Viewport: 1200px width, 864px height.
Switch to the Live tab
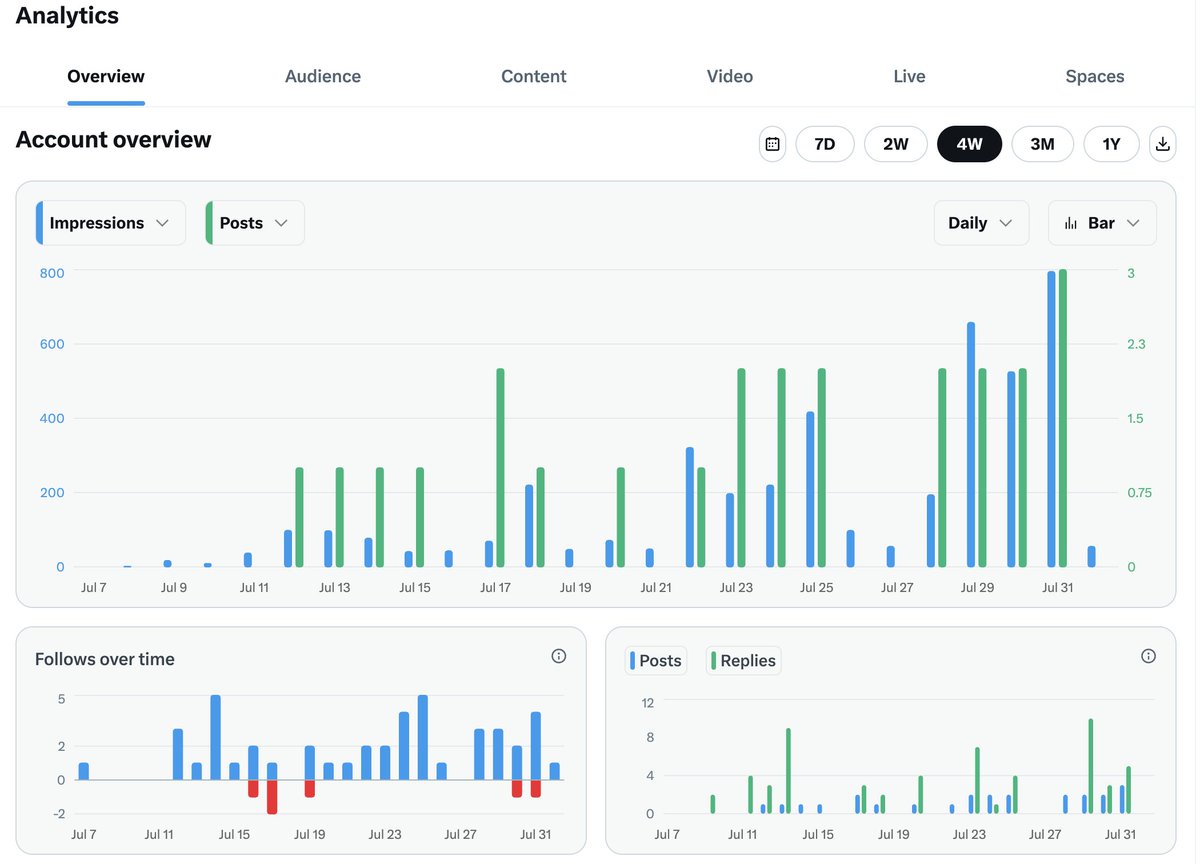point(909,76)
